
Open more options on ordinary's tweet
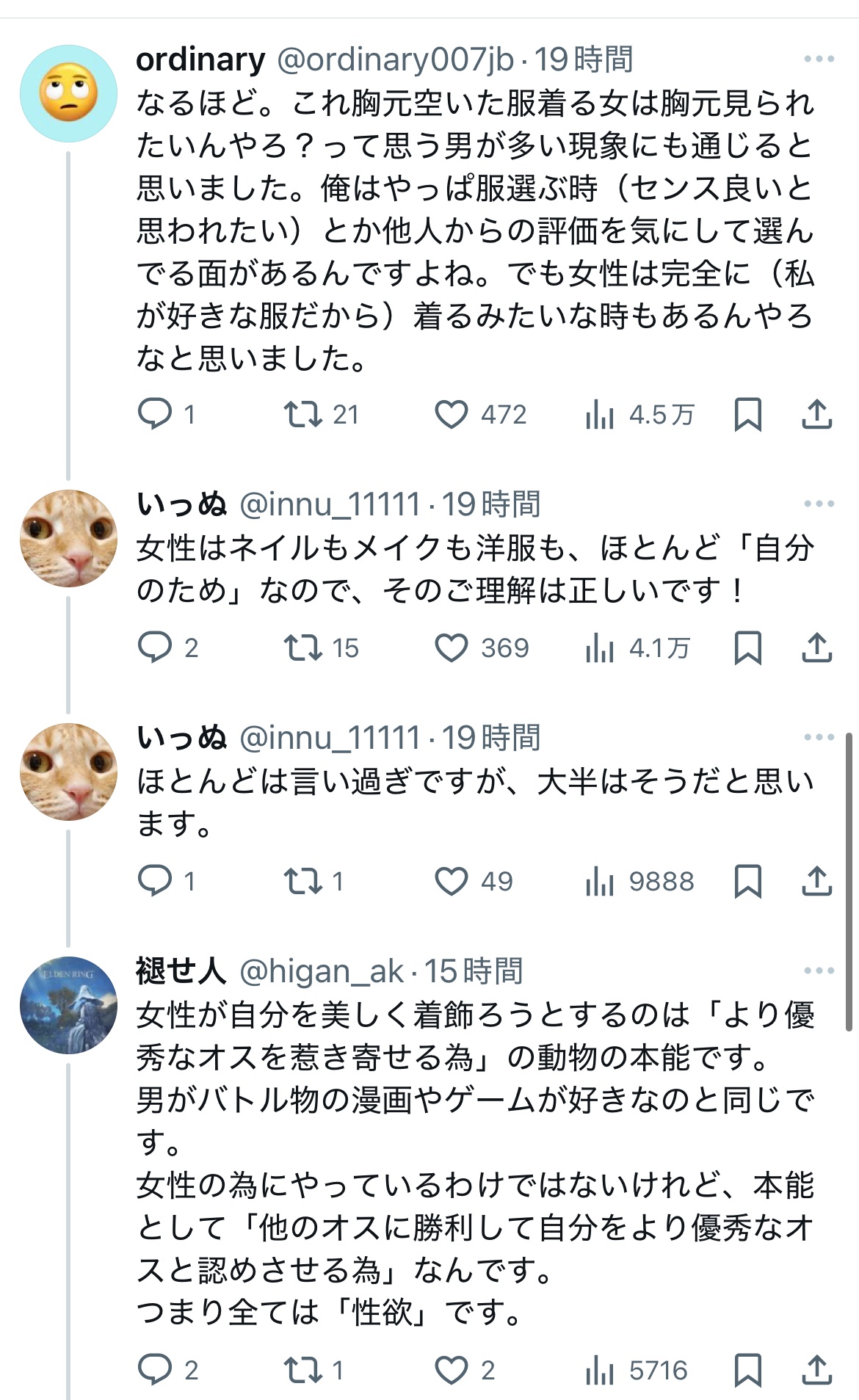pos(819,59)
